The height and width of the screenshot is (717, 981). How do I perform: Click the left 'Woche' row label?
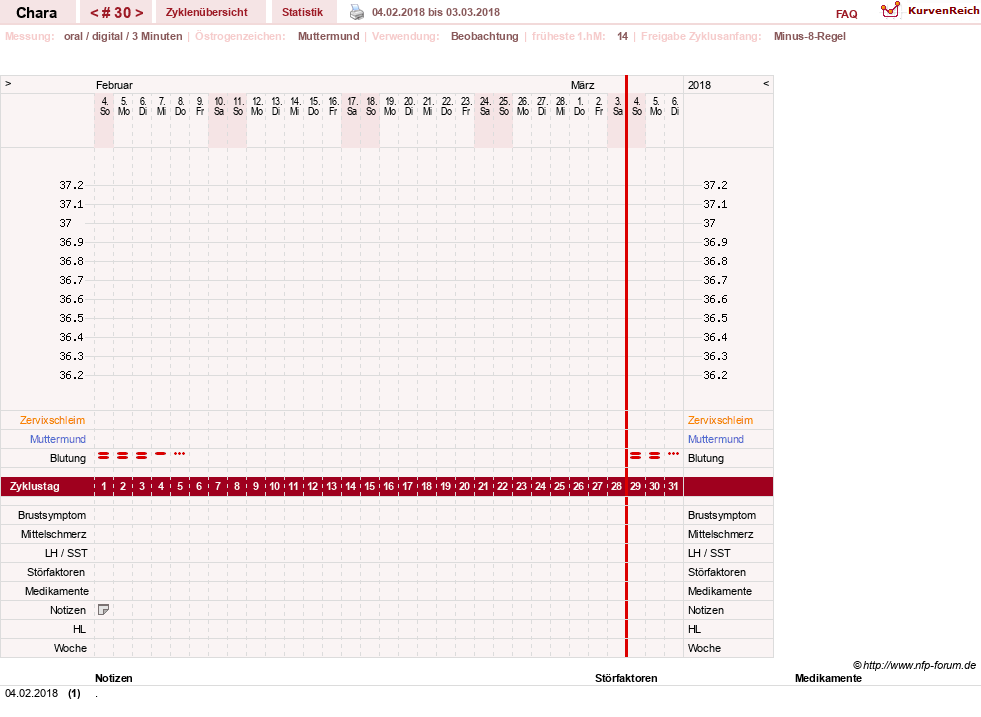(70, 648)
